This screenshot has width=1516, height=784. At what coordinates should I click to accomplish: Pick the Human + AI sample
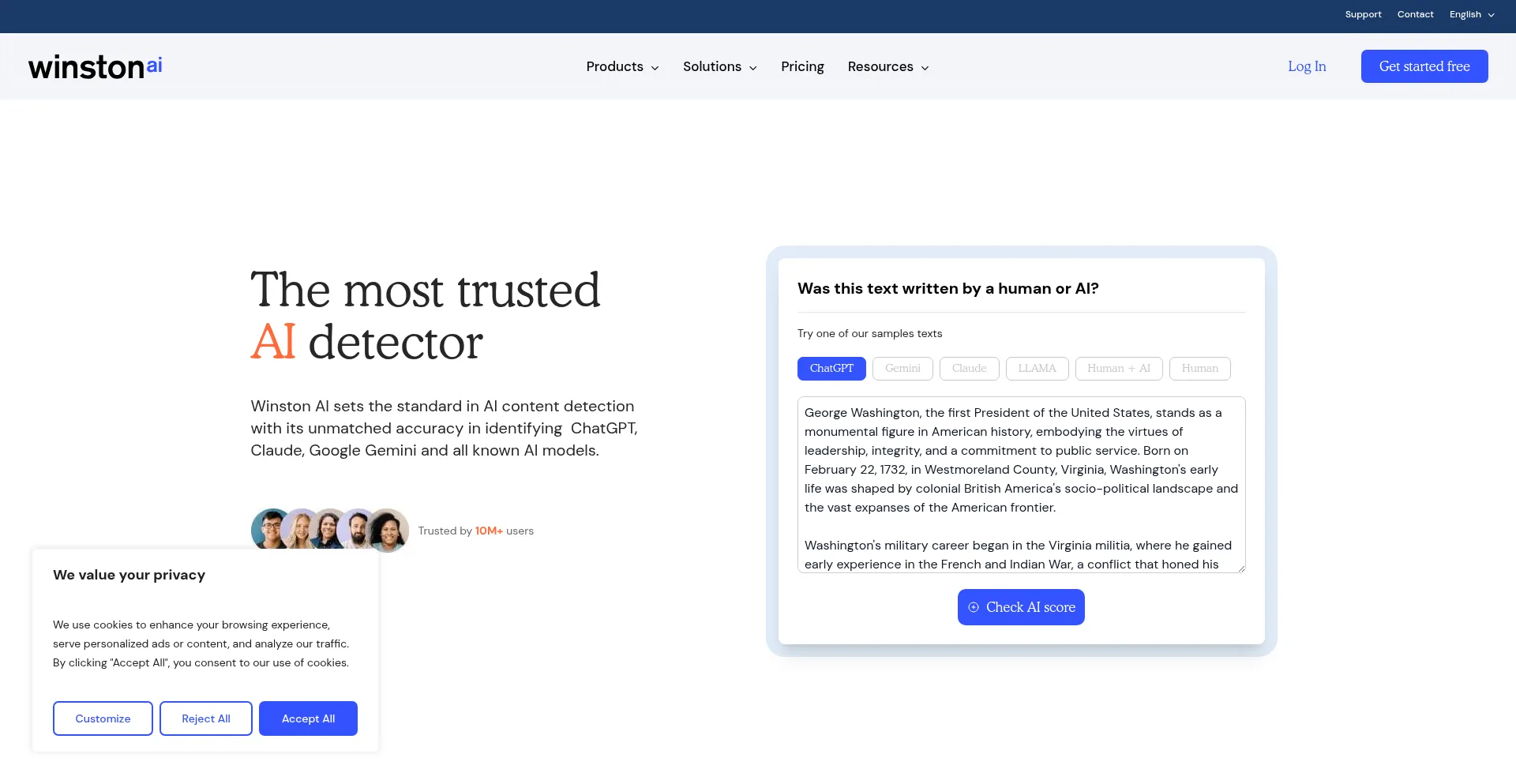pos(1118,369)
